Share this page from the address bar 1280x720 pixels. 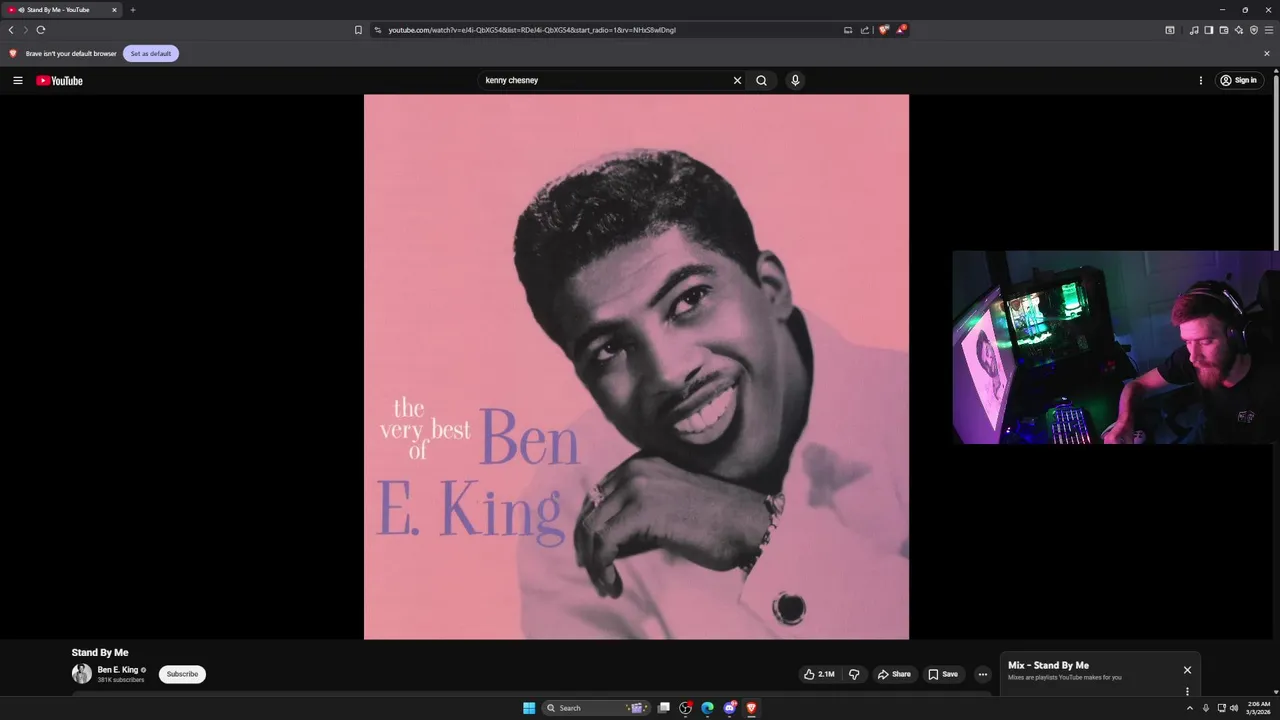coord(865,30)
